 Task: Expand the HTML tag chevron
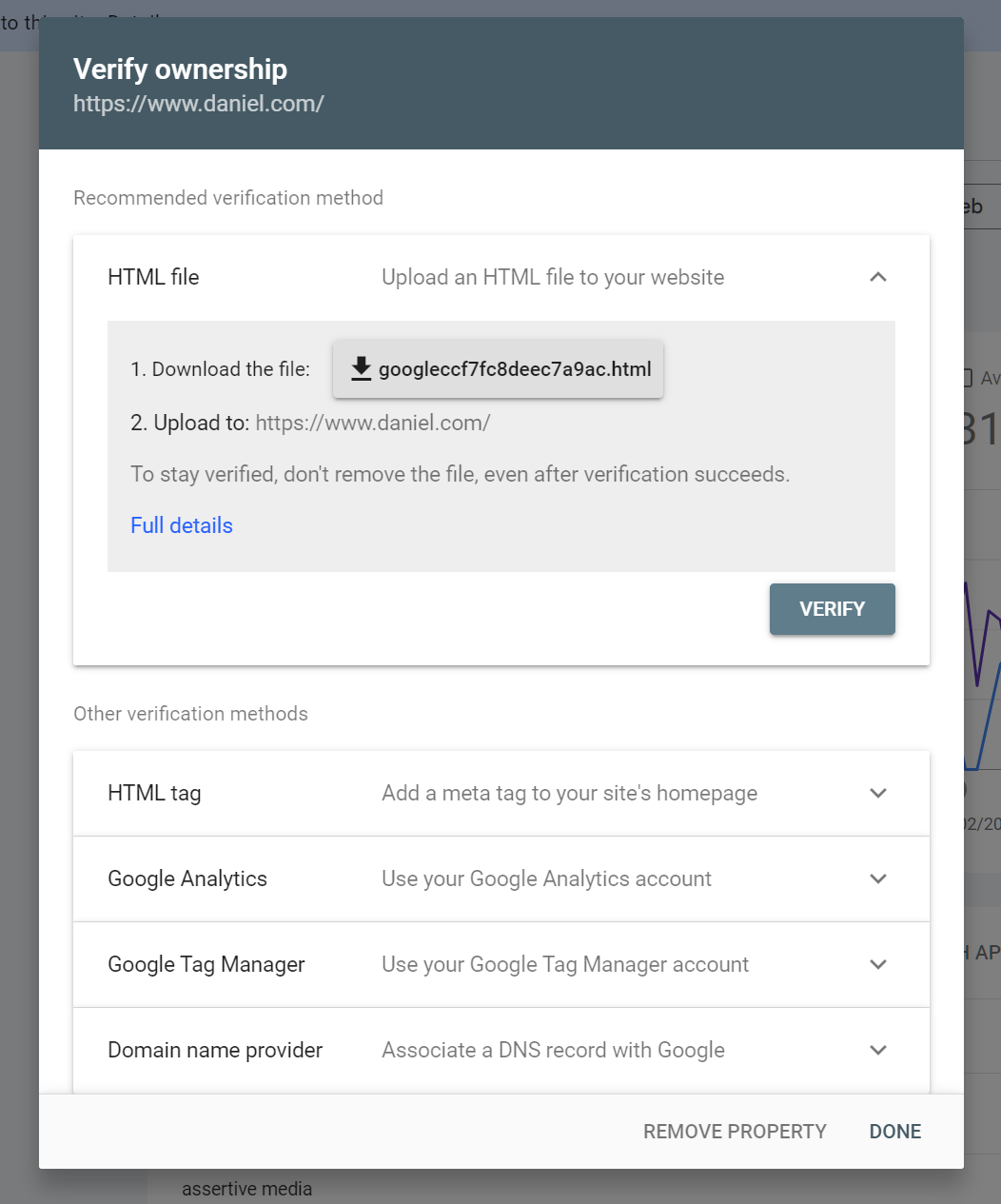pos(878,793)
